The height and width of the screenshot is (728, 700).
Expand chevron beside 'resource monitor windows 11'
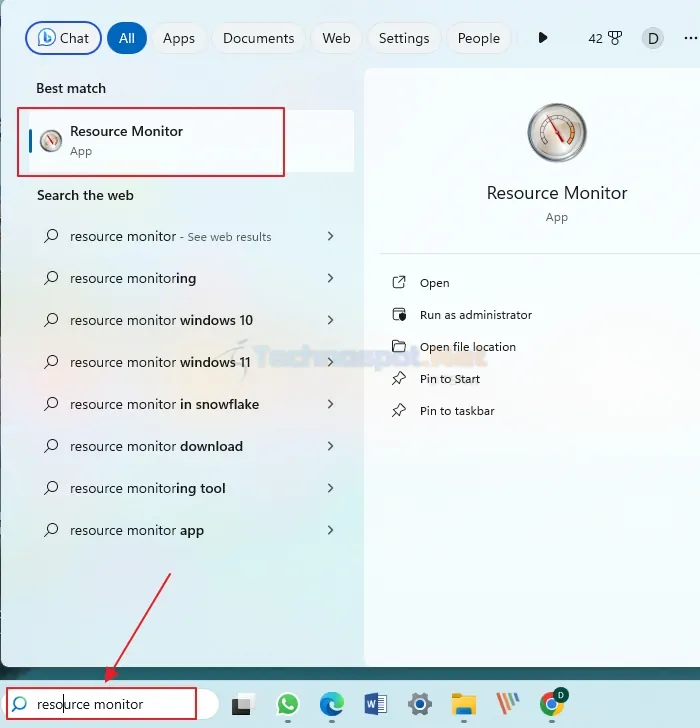pyautogui.click(x=330, y=362)
